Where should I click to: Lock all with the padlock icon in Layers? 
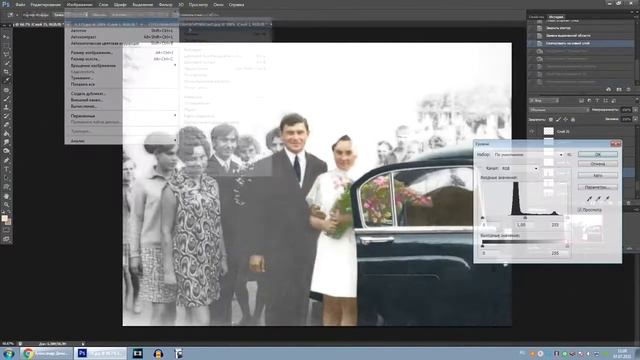pos(573,120)
